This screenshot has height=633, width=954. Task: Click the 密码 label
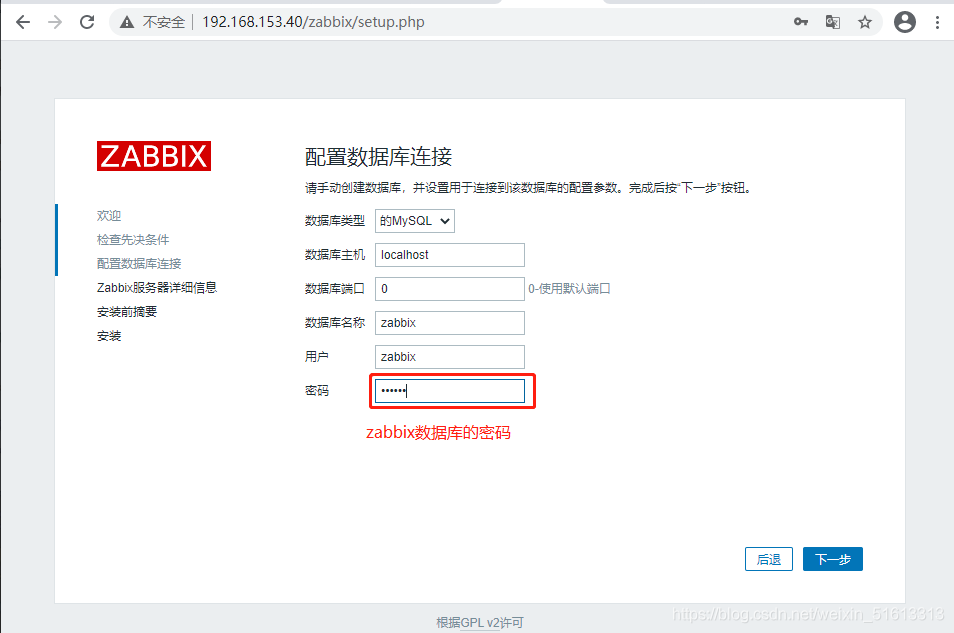pyautogui.click(x=317, y=391)
